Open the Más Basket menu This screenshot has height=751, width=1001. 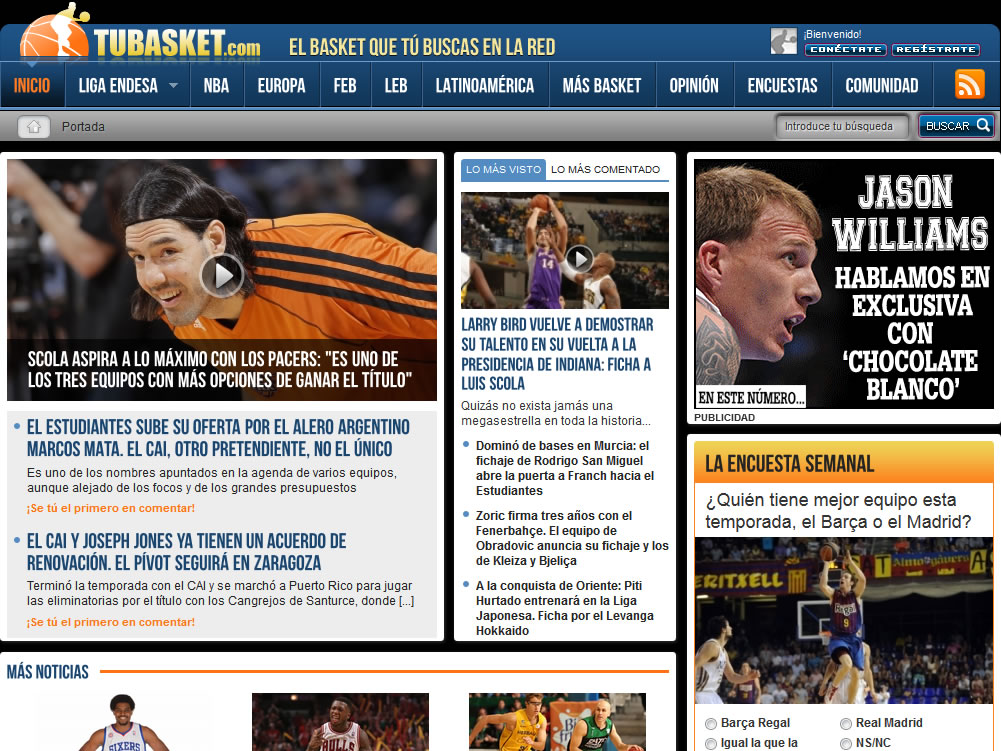601,85
